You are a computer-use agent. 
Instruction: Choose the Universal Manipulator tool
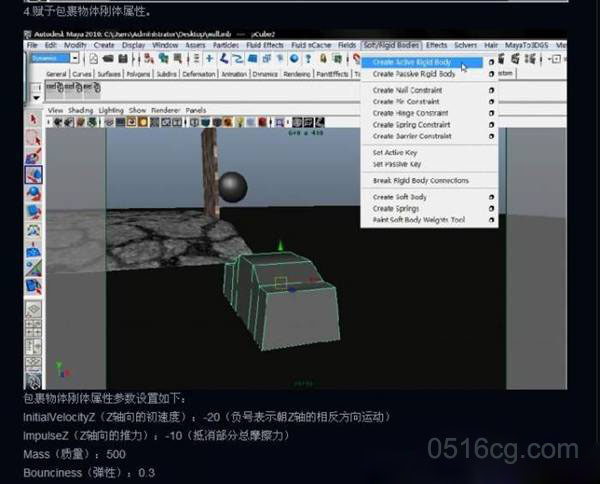(x=34, y=230)
